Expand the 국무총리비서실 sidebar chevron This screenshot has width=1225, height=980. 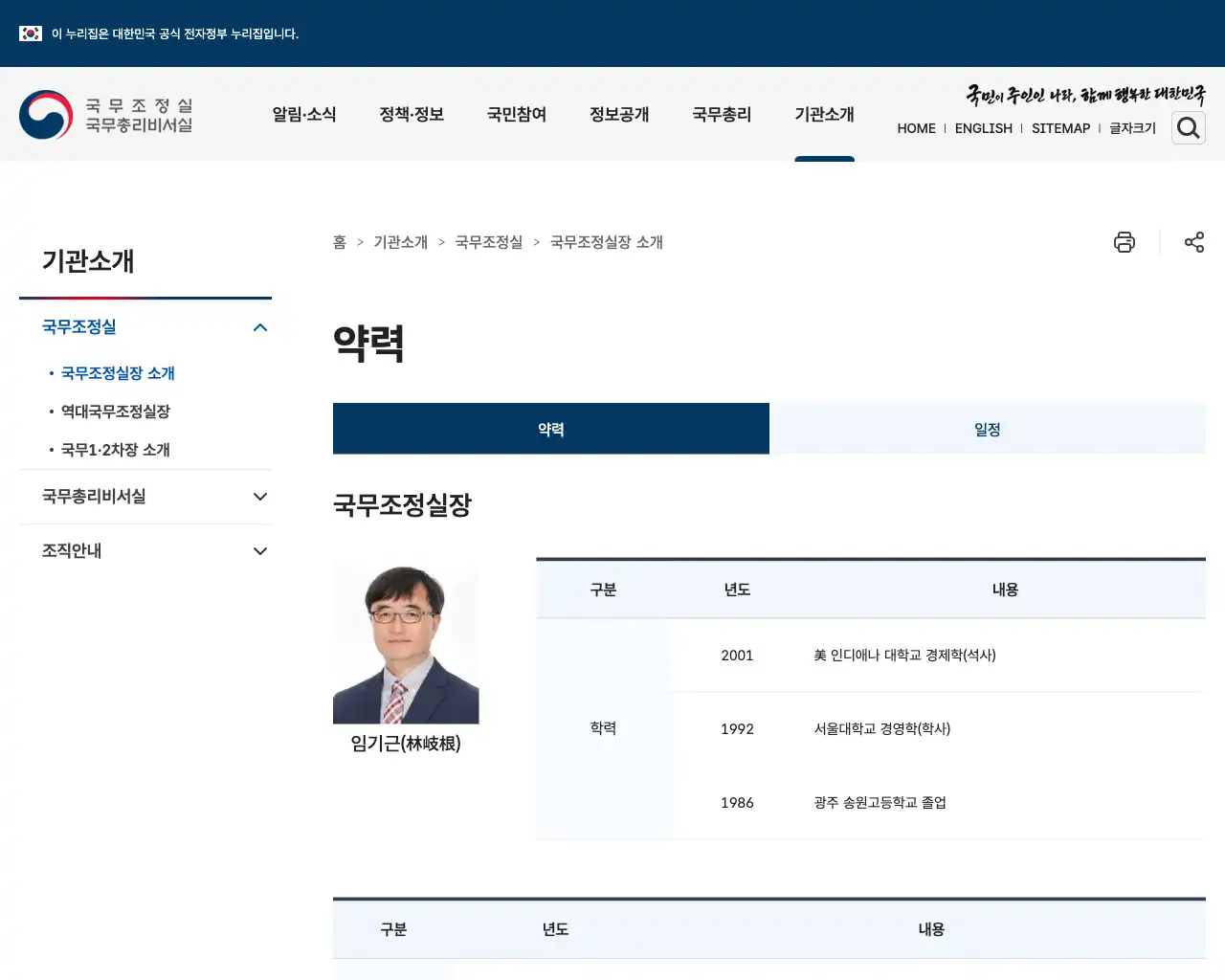pos(260,497)
